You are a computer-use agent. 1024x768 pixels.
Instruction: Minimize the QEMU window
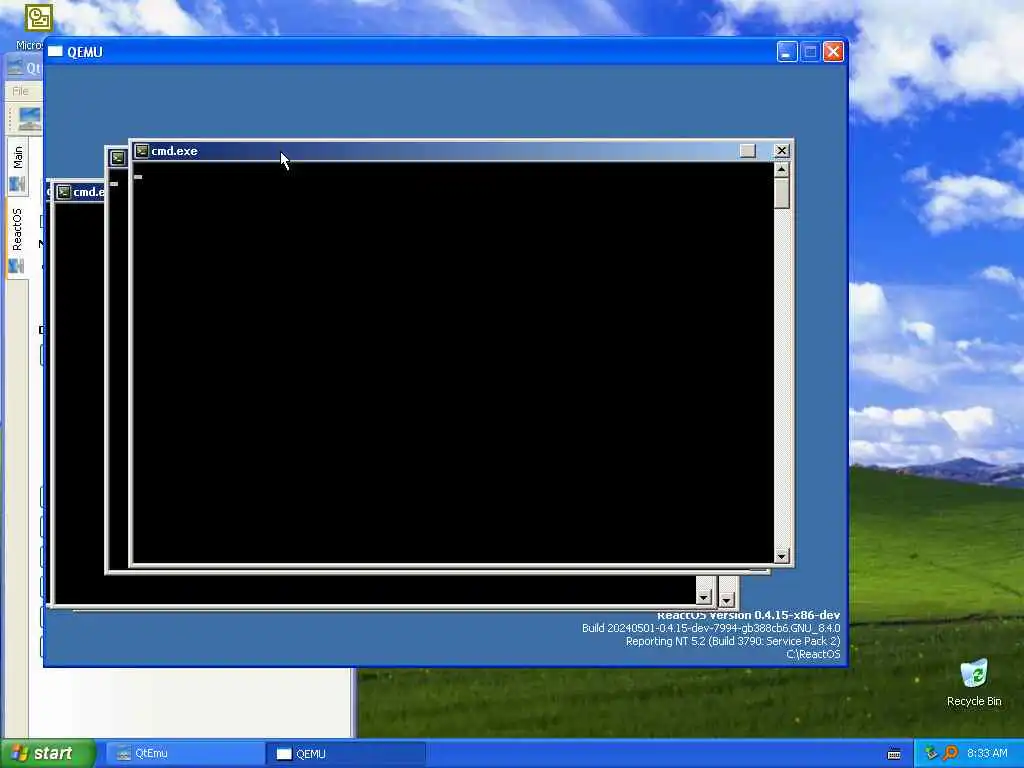pos(787,52)
